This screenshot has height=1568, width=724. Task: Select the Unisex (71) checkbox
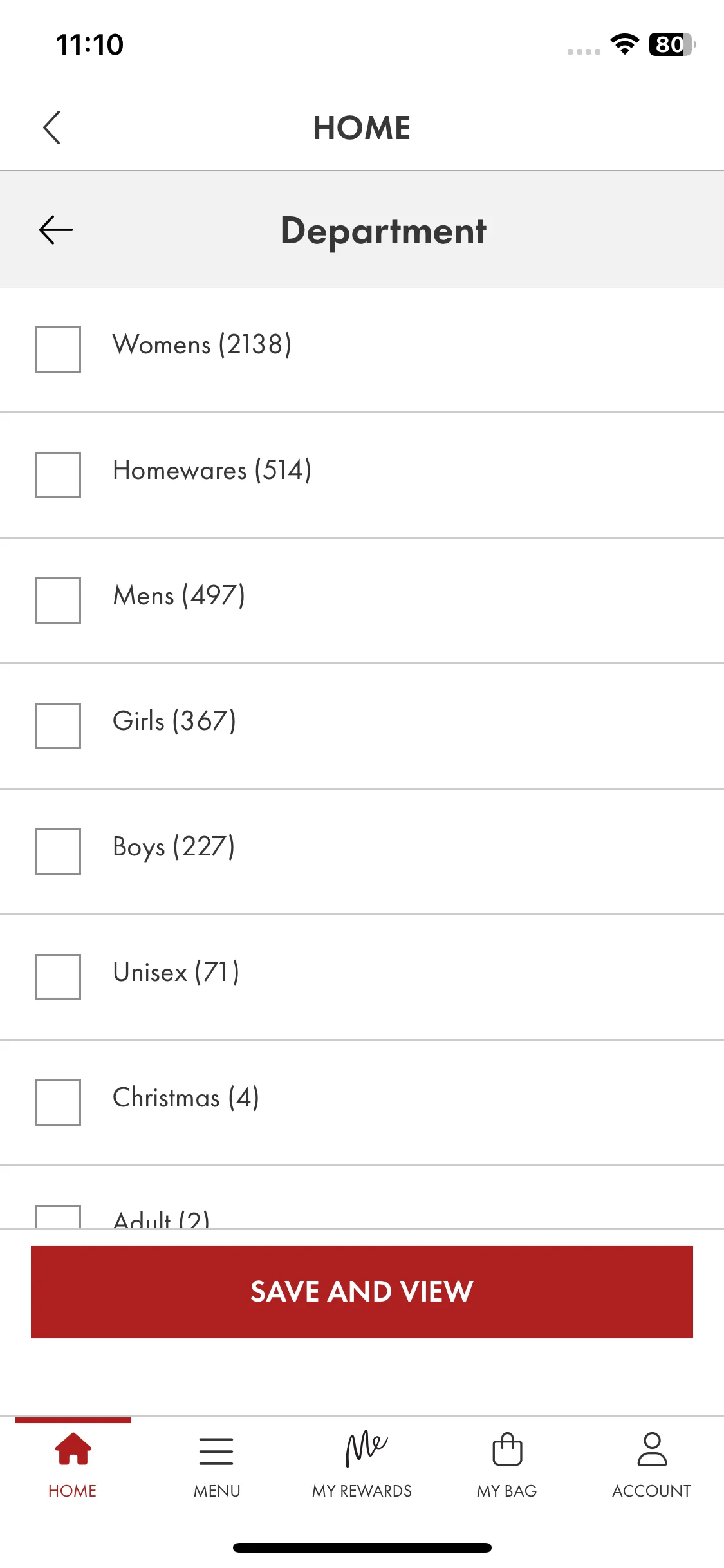tap(58, 977)
